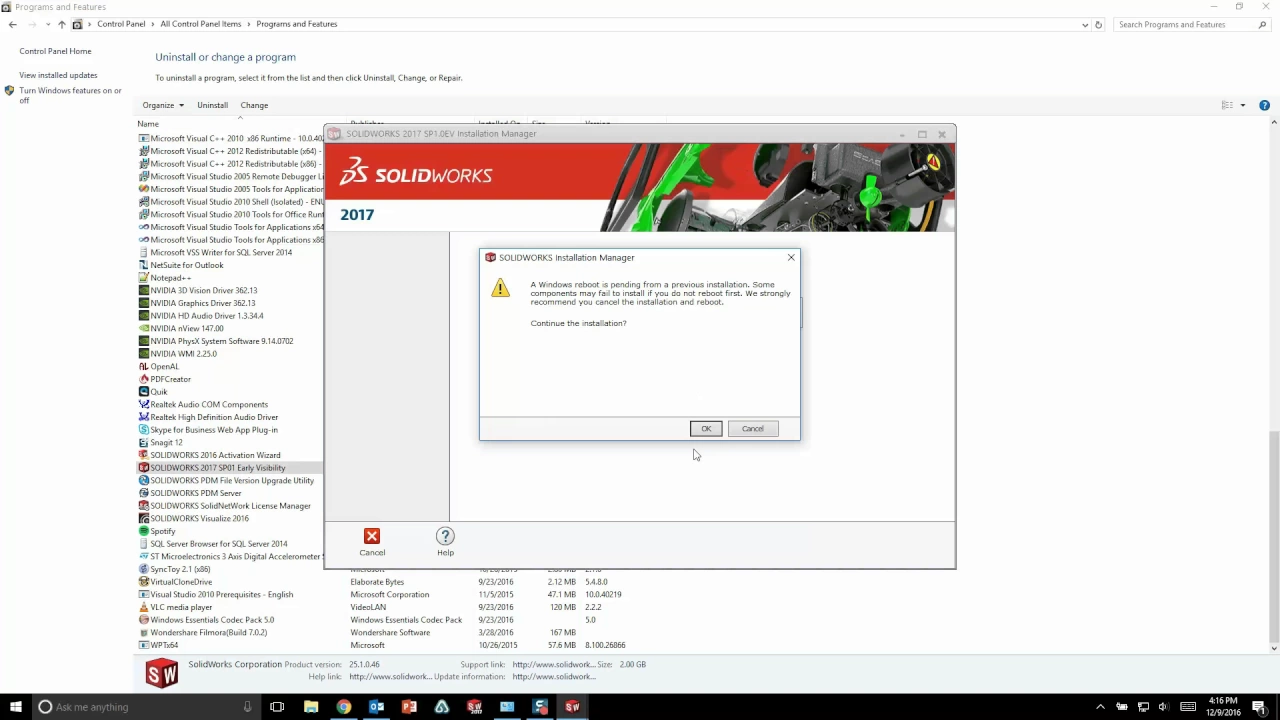Click the touch keyboard icon in tray
Screen dimensions: 1280x720
[1188, 707]
